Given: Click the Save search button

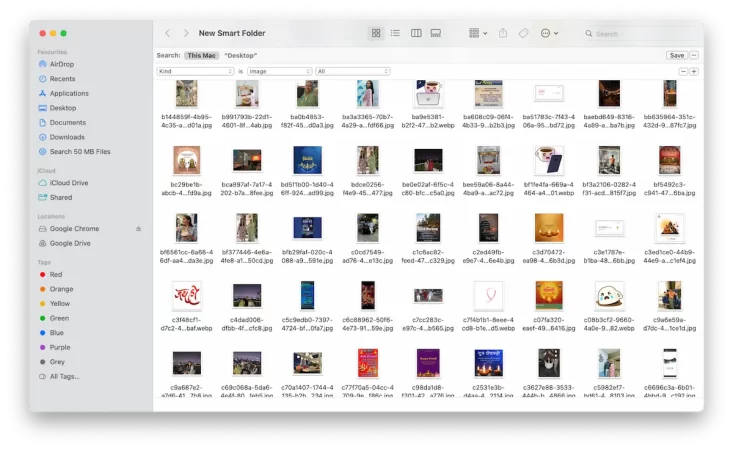Looking at the screenshot, I should click(x=677, y=55).
